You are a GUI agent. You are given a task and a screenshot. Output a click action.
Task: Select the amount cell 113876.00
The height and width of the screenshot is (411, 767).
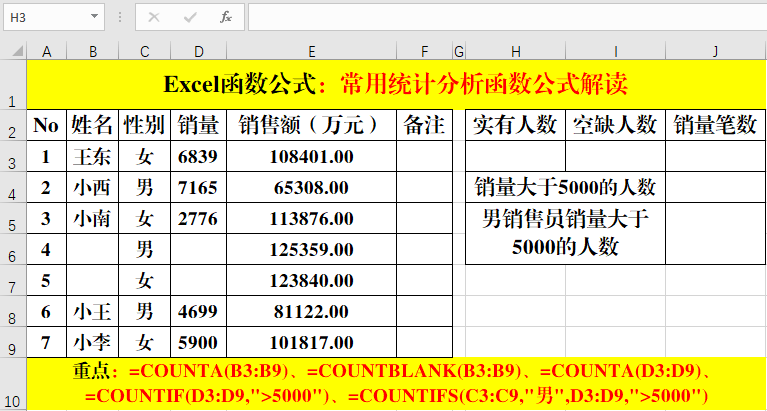pos(312,218)
